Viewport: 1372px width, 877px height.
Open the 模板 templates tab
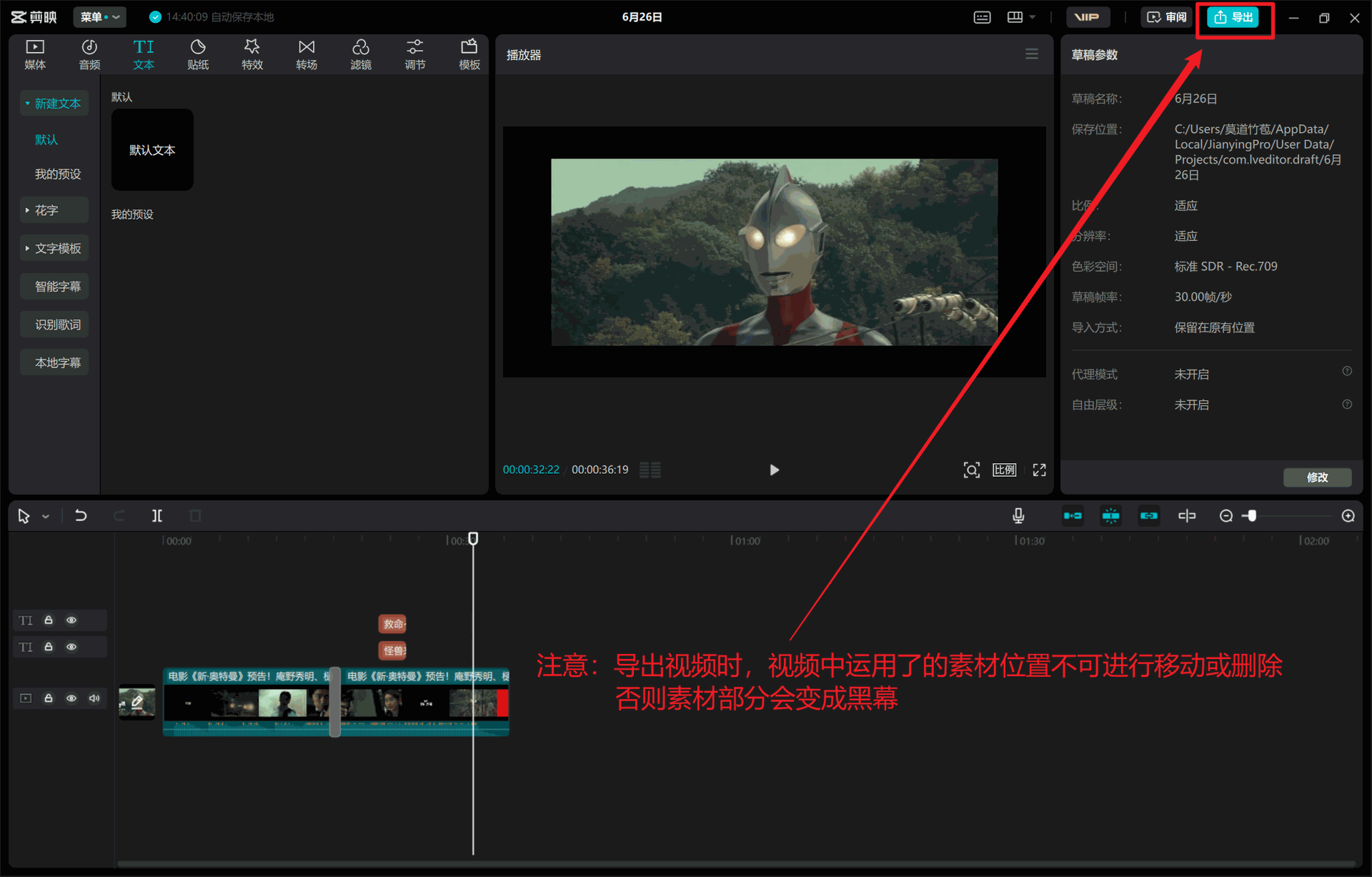coord(469,54)
